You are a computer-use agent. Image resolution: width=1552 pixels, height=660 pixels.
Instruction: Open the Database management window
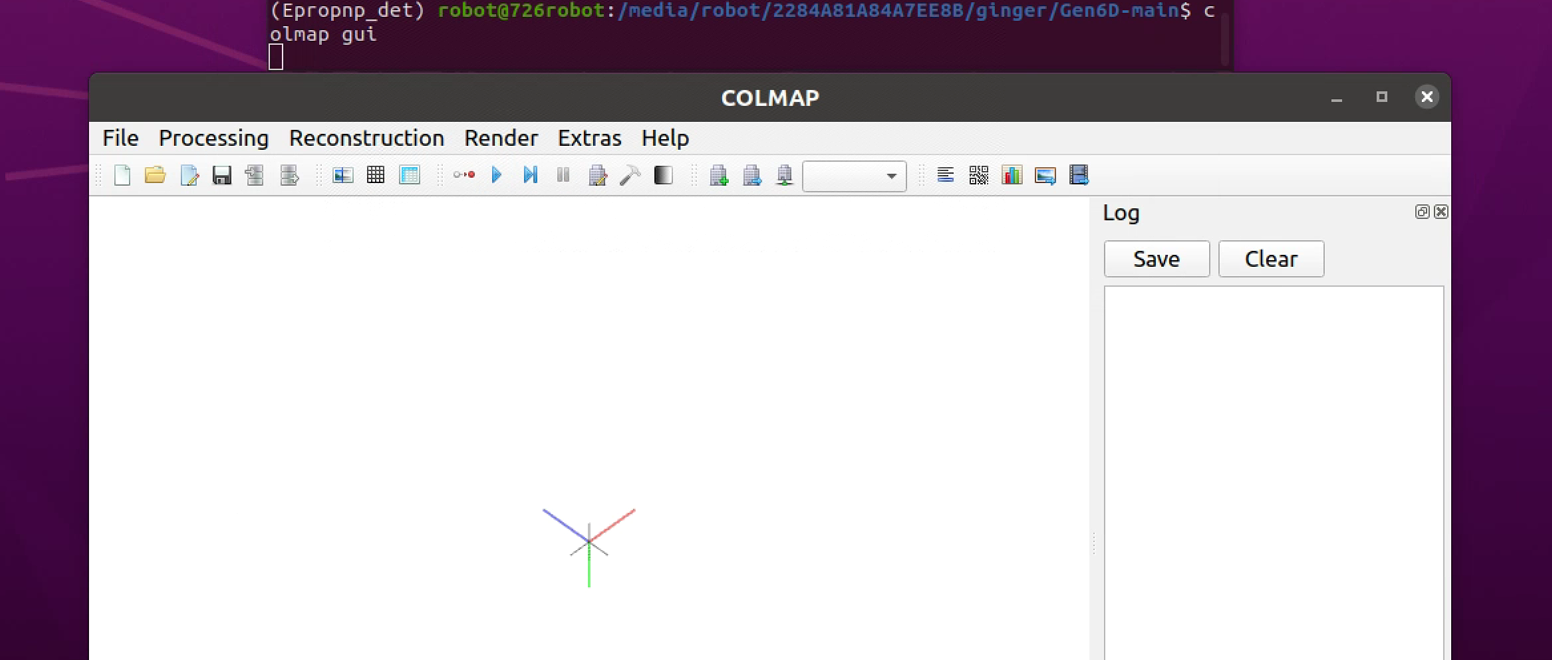click(x=409, y=175)
